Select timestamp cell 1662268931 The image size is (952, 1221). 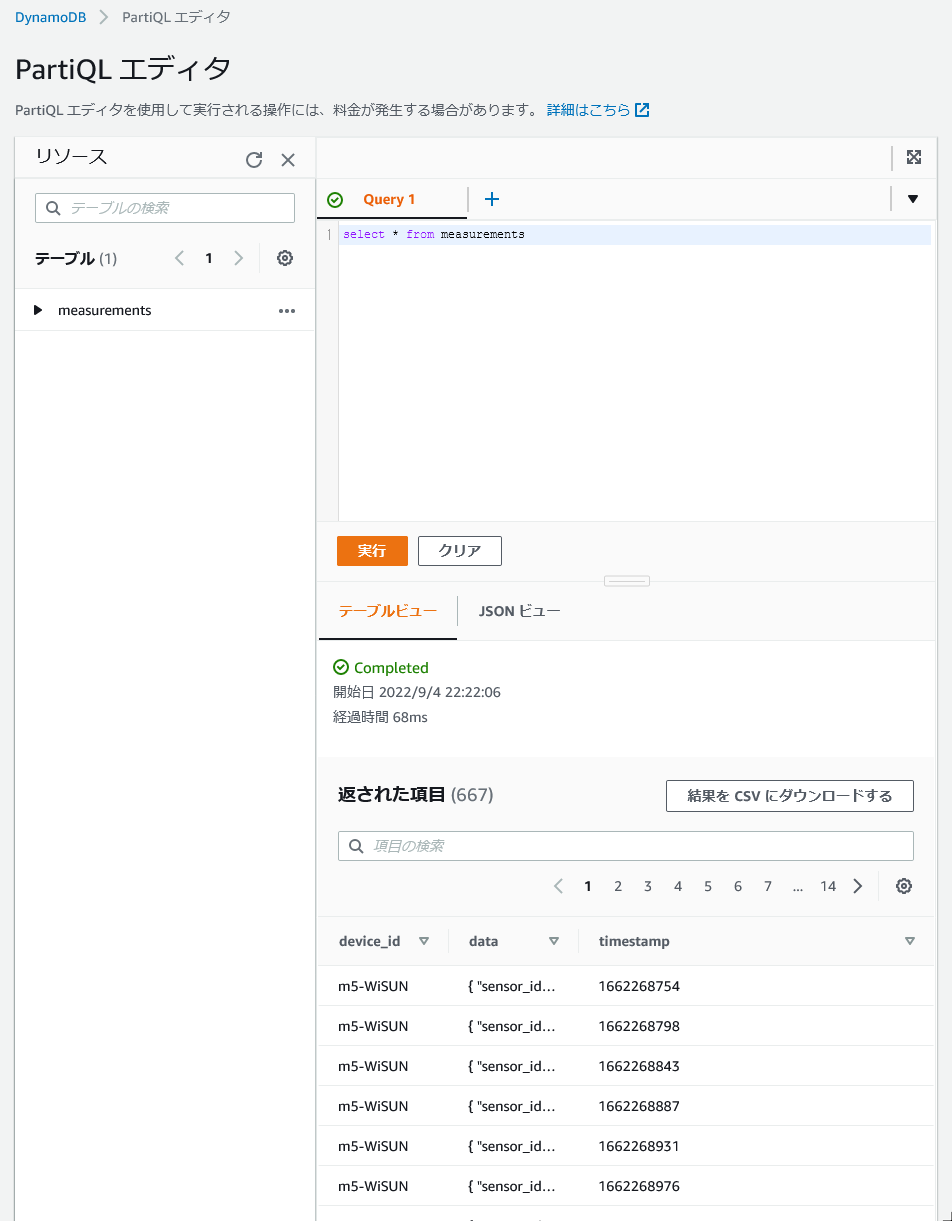[x=639, y=1146]
